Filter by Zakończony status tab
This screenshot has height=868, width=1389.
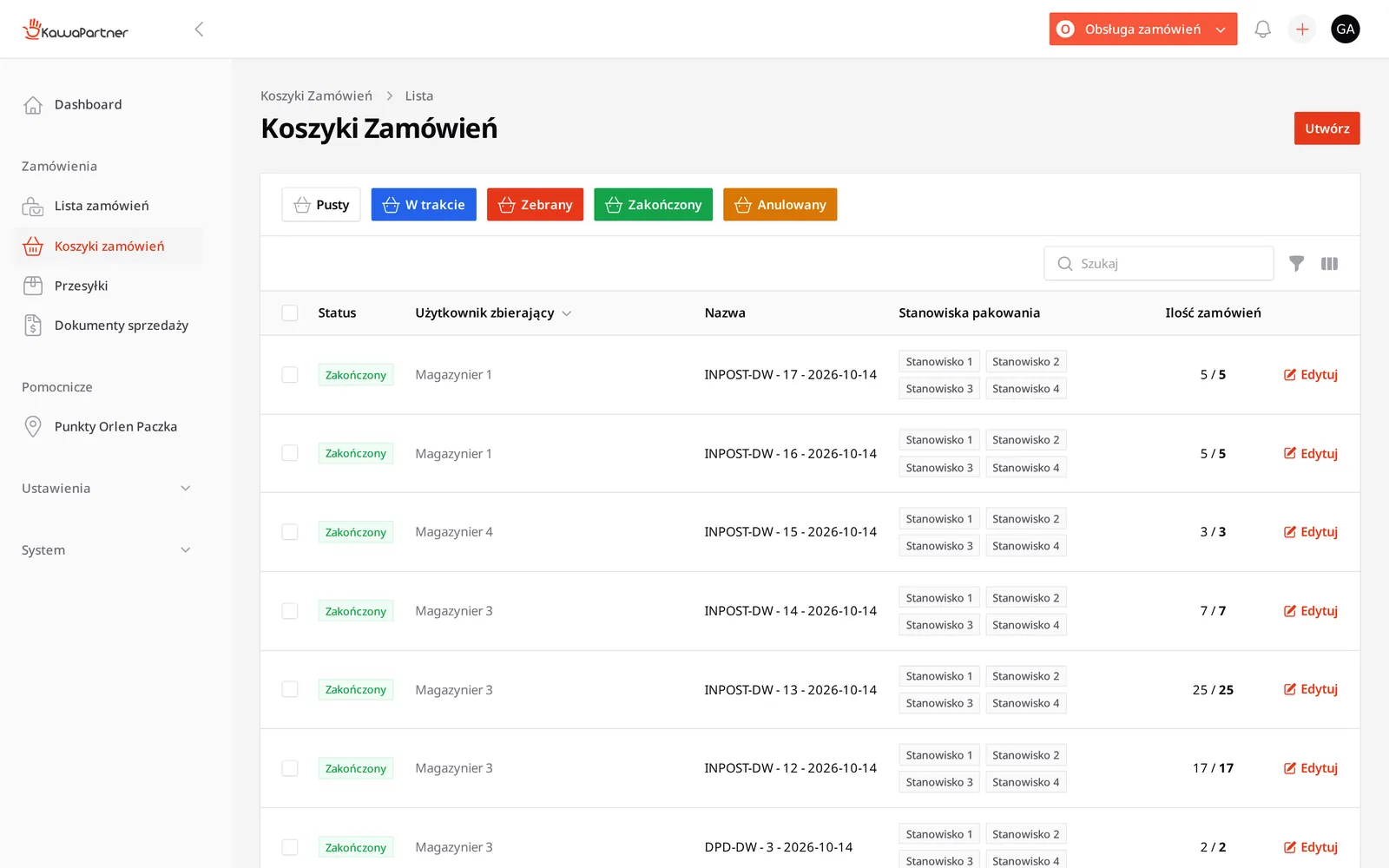(653, 205)
